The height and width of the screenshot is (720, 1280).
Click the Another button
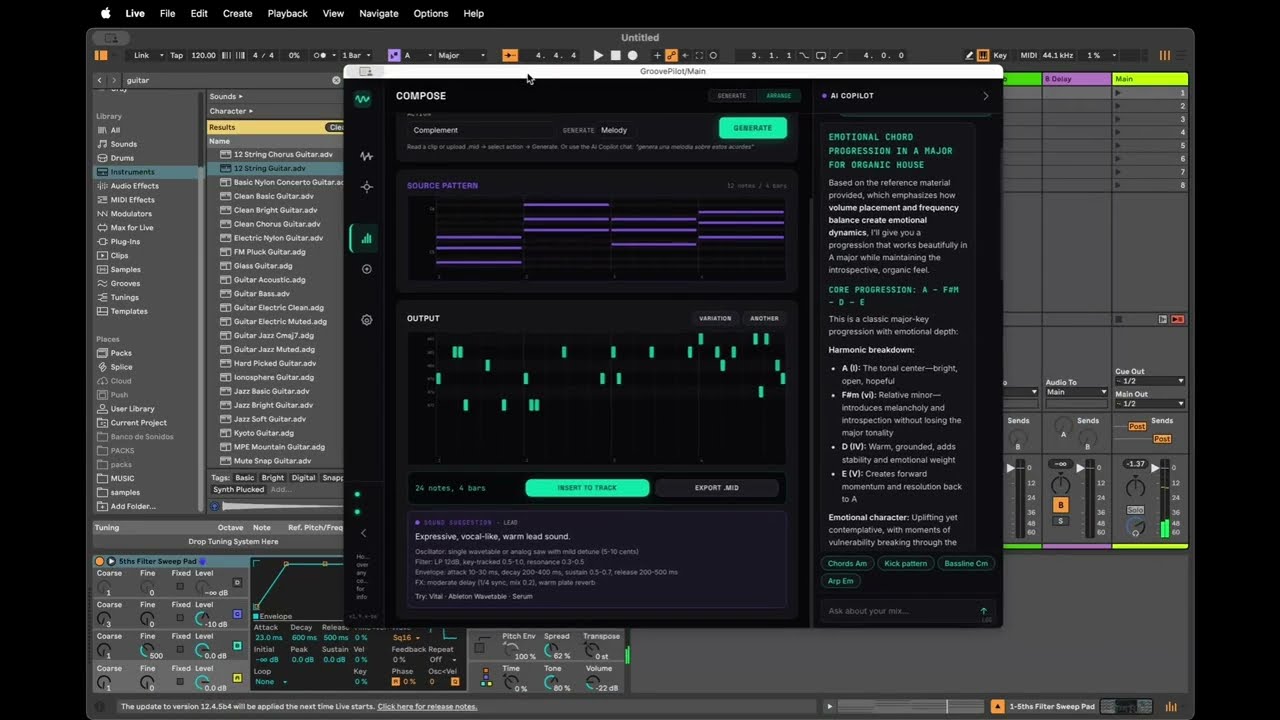(x=764, y=318)
